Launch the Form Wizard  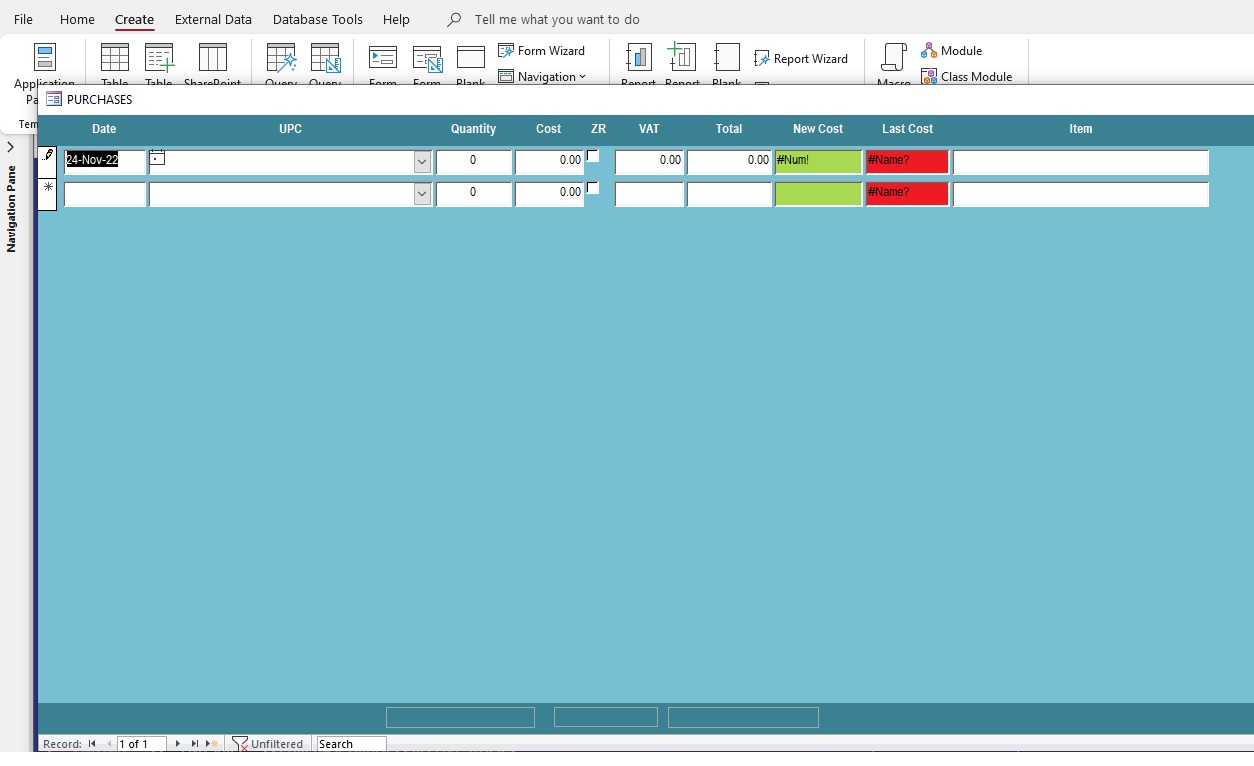click(541, 50)
